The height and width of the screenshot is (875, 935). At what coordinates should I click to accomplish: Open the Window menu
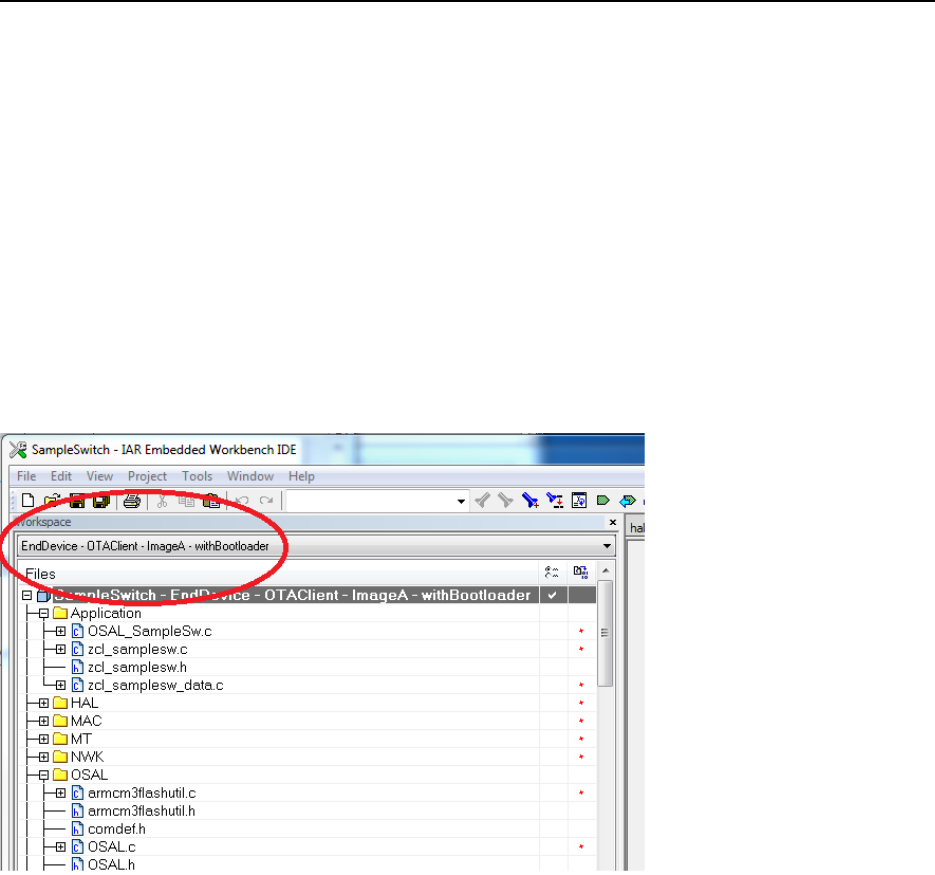(250, 476)
